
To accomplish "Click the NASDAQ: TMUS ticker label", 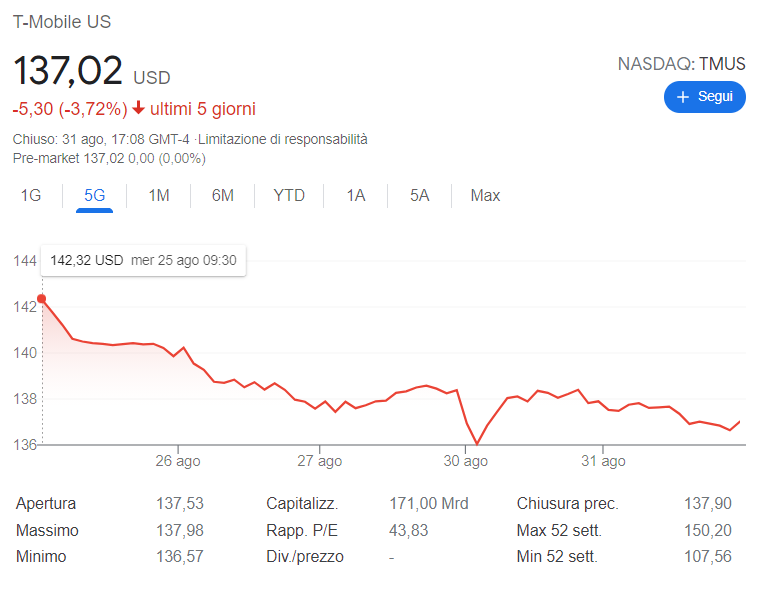I will point(681,64).
